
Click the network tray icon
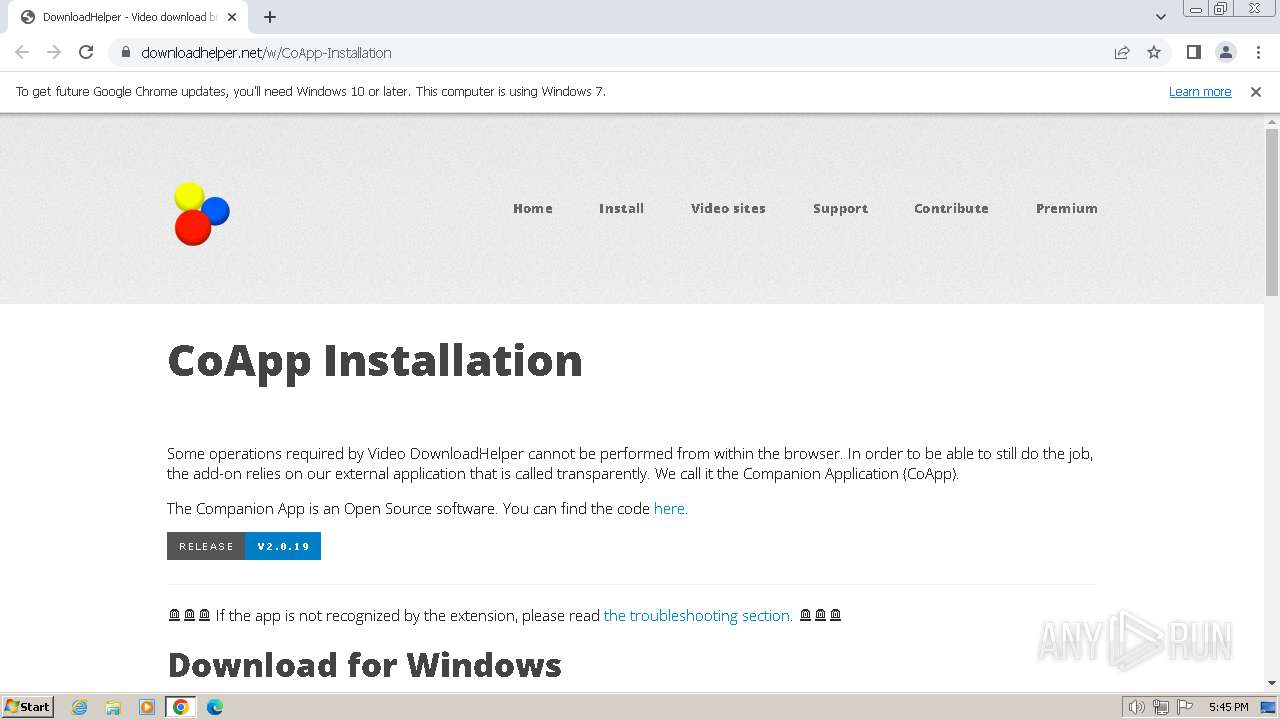tap(1161, 707)
